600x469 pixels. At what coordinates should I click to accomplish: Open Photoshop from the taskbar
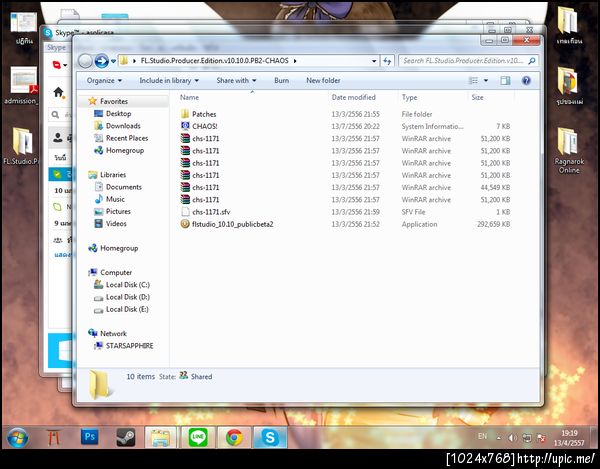(89, 437)
